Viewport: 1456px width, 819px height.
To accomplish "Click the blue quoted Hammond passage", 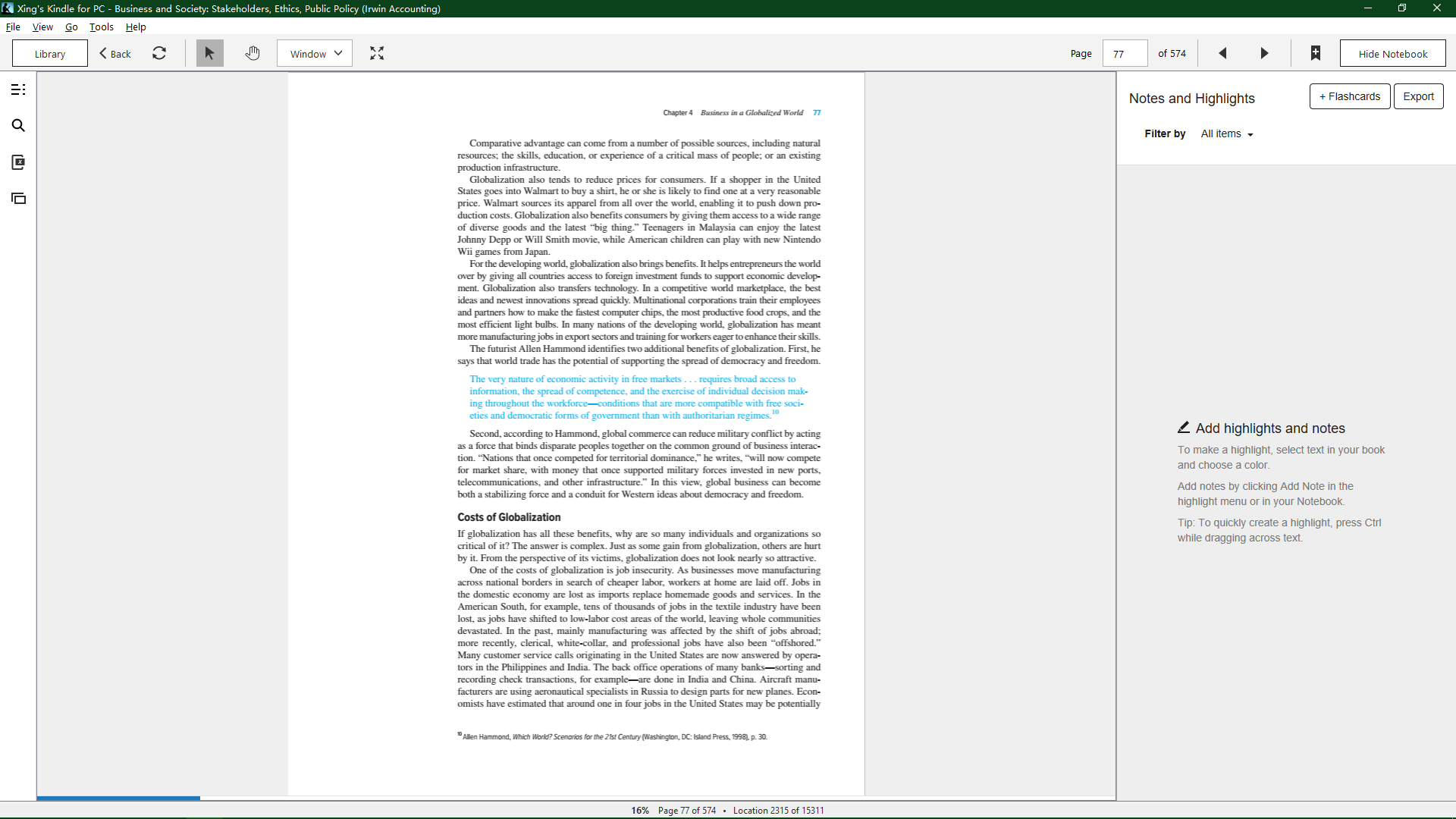I will (x=639, y=397).
